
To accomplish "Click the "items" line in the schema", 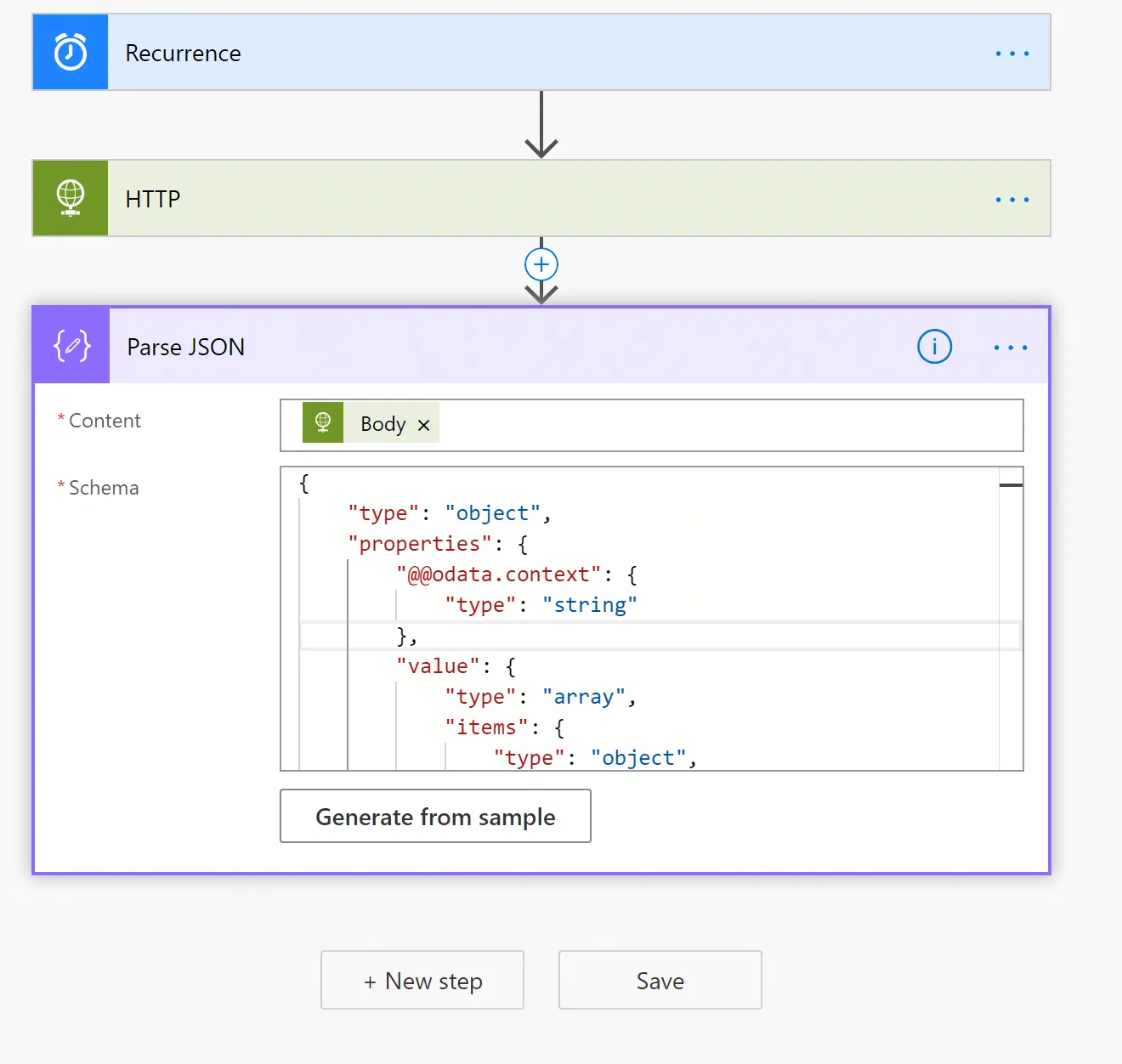I will (505, 727).
